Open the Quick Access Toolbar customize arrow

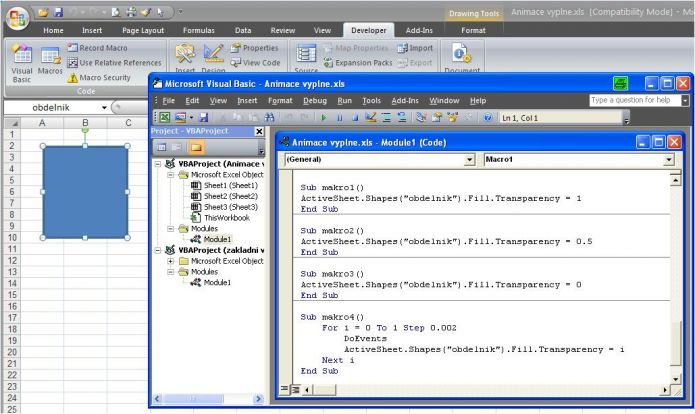click(180, 12)
